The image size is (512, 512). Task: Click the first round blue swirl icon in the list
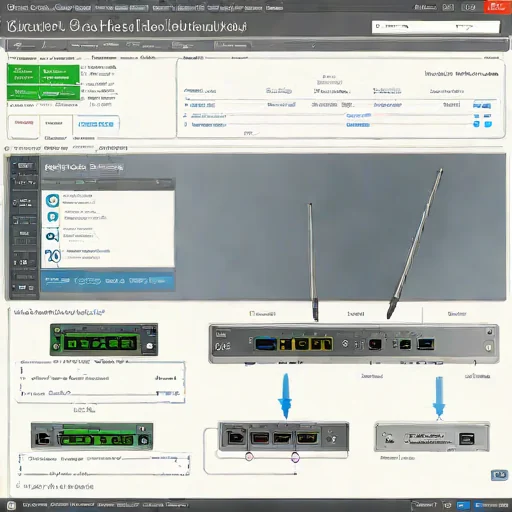point(52,200)
